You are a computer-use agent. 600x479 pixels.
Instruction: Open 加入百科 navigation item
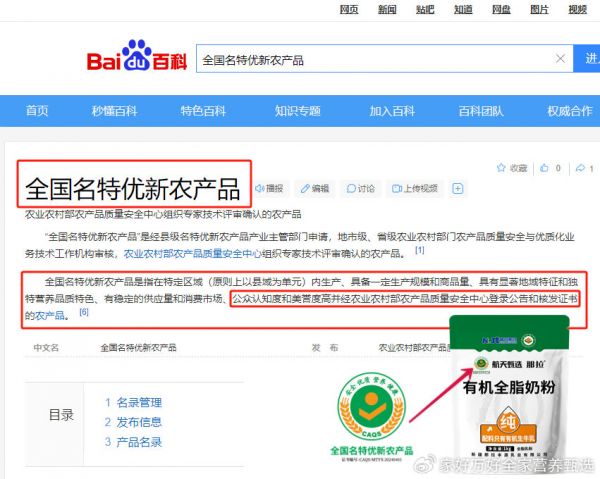pyautogui.click(x=392, y=111)
